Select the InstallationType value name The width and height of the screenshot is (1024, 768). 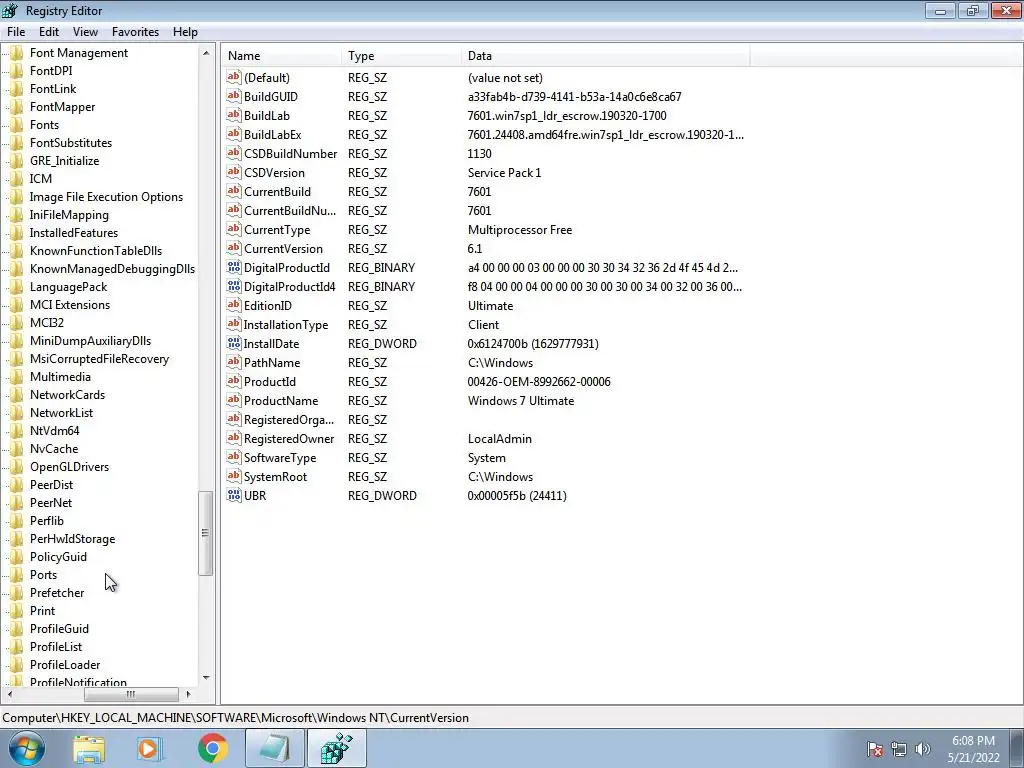pos(285,325)
